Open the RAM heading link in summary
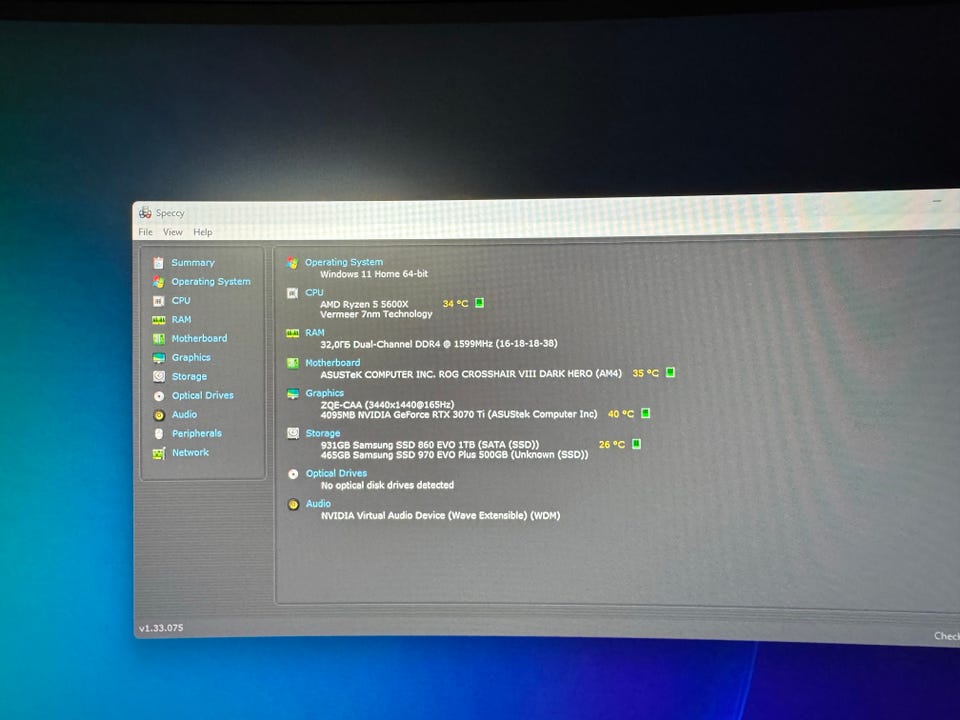This screenshot has height=720, width=960. pyautogui.click(x=315, y=332)
